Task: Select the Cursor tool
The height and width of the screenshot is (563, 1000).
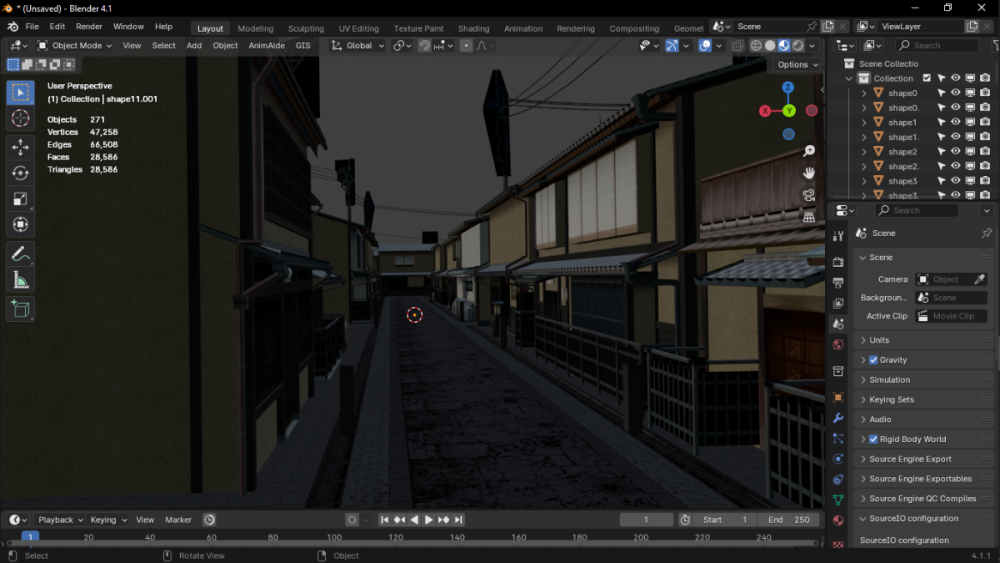Action: (x=20, y=119)
